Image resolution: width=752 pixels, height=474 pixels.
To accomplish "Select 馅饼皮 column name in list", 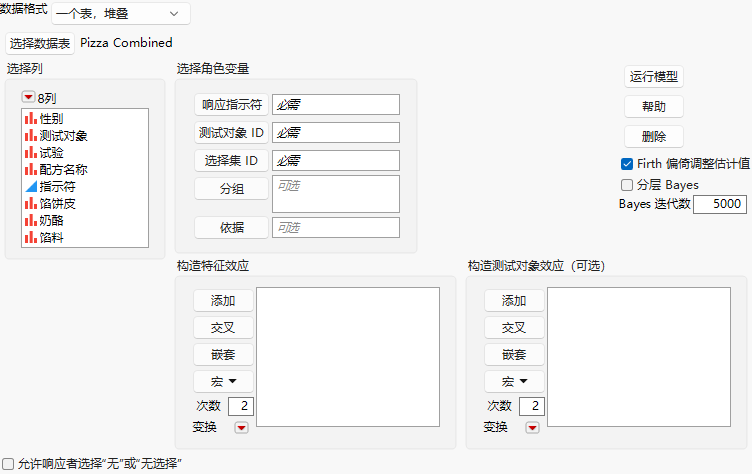I will (x=57, y=203).
